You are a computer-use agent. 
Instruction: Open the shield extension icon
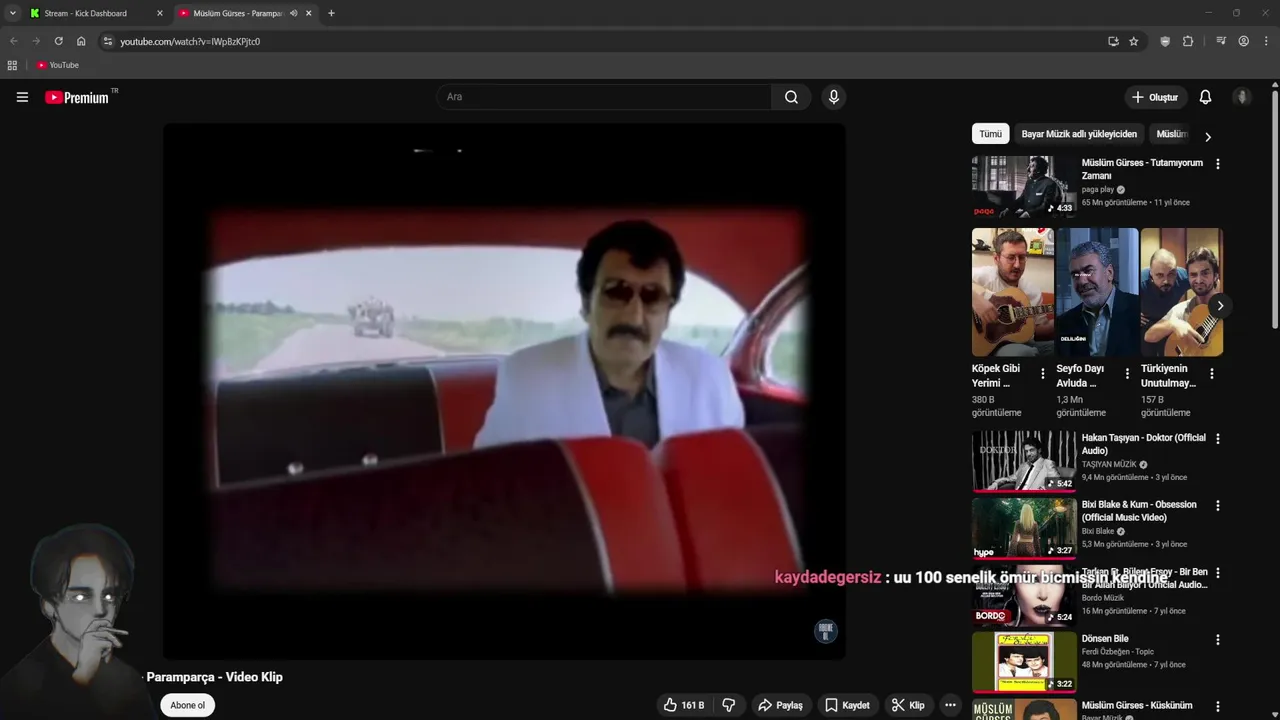click(x=1165, y=41)
